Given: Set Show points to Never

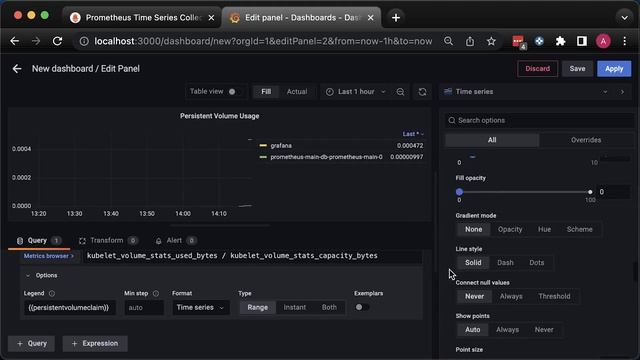Looking at the screenshot, I should 544,330.
